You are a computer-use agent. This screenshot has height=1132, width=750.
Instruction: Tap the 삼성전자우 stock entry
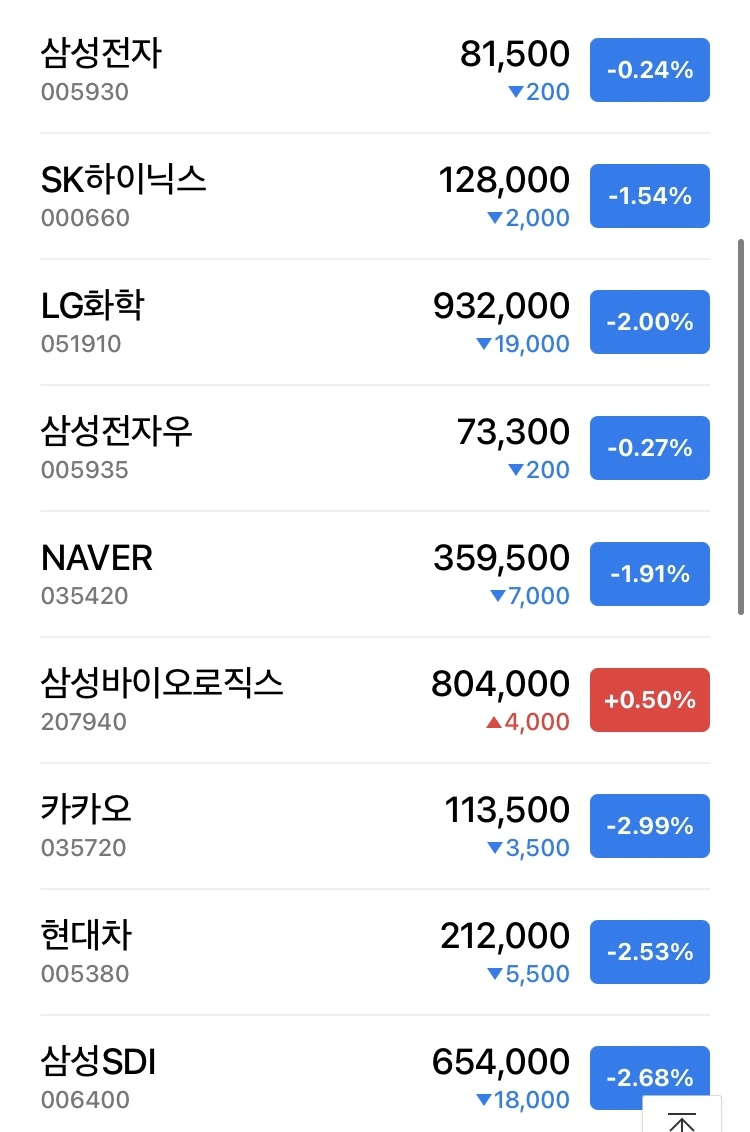(x=375, y=448)
